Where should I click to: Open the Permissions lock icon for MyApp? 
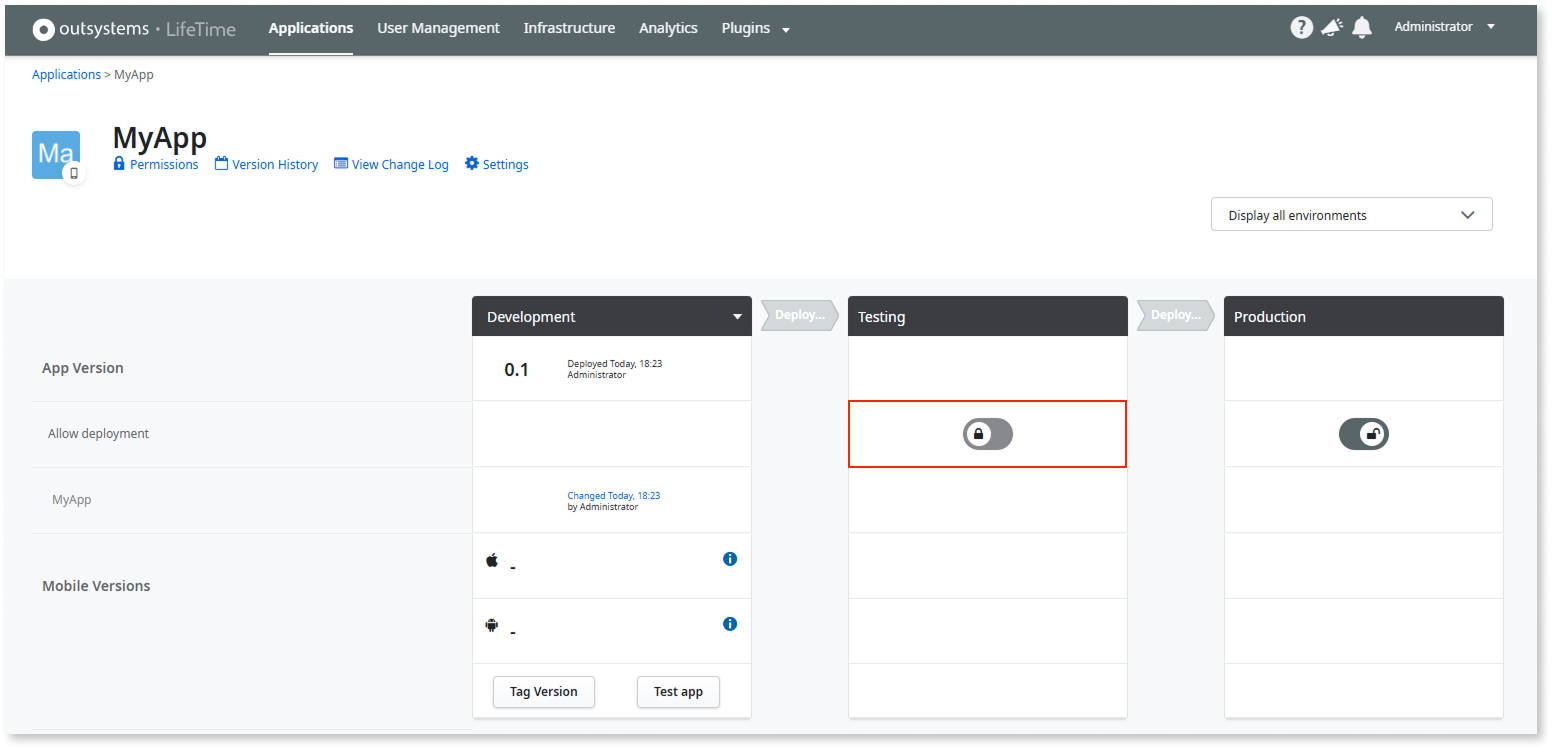[119, 163]
